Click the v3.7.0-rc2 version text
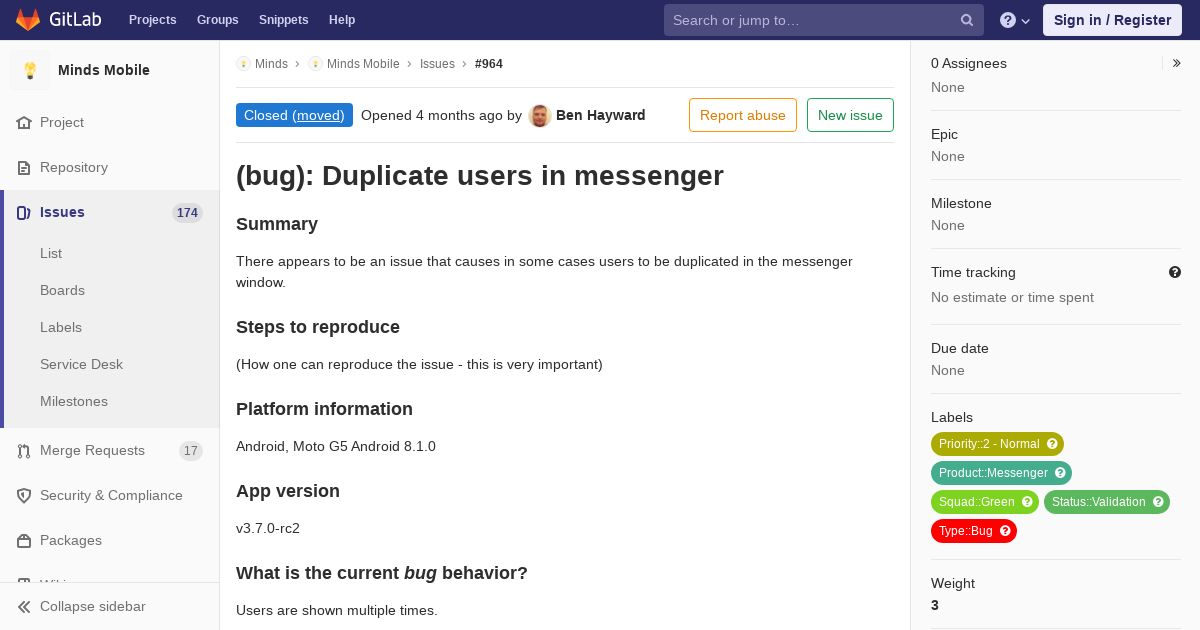This screenshot has width=1200, height=630. [x=268, y=528]
